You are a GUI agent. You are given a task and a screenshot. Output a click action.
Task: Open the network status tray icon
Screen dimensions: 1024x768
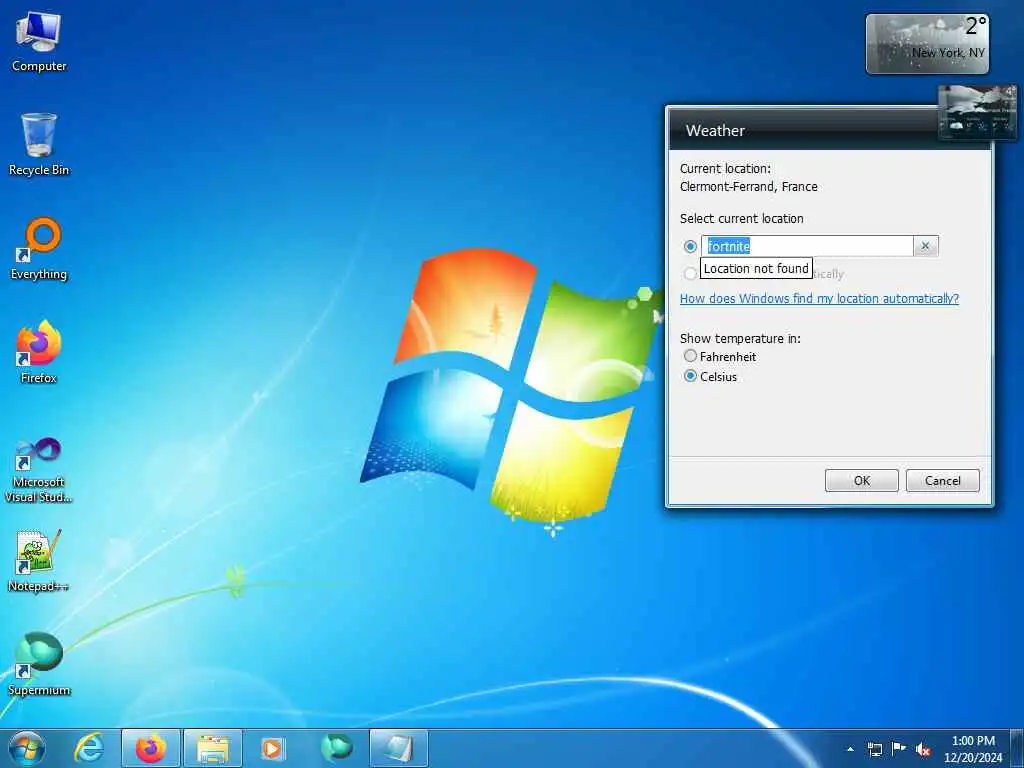874,749
